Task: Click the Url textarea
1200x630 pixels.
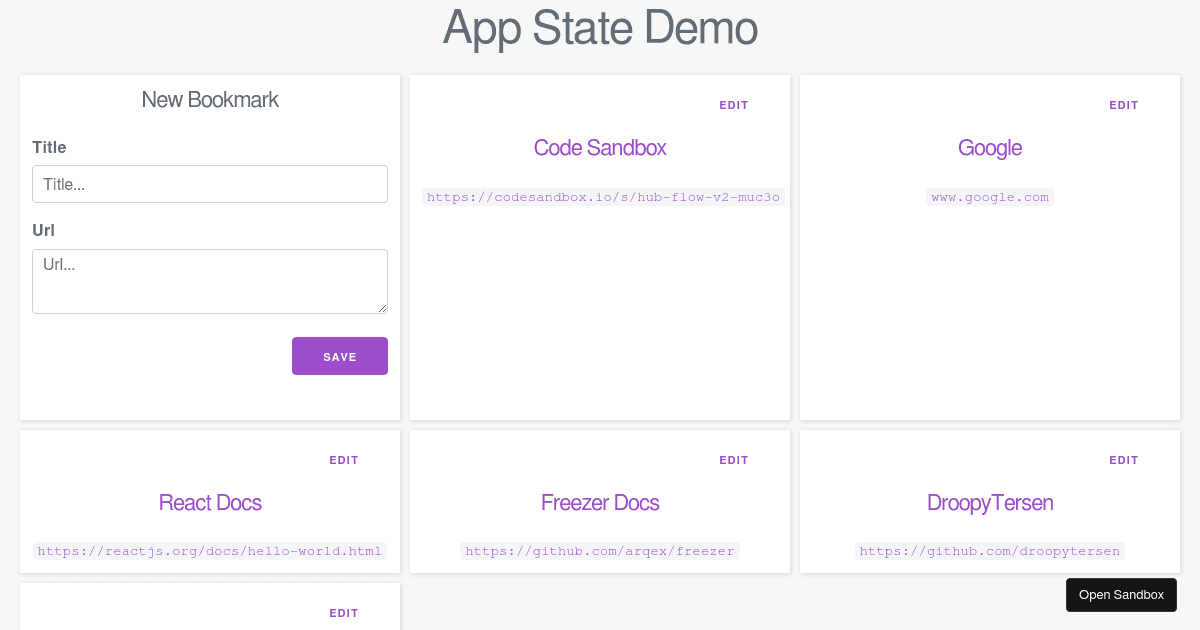Action: [210, 281]
